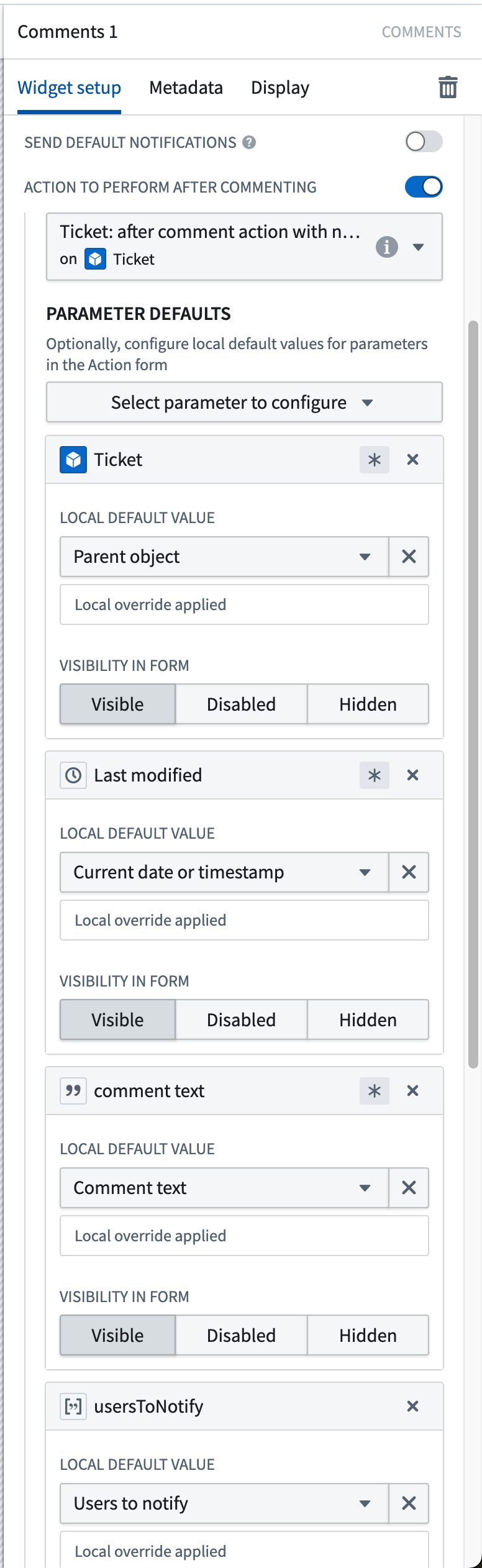This screenshot has height=1568, width=482.
Task: Toggle asterisk on comment text parameter
Action: pyautogui.click(x=375, y=1091)
